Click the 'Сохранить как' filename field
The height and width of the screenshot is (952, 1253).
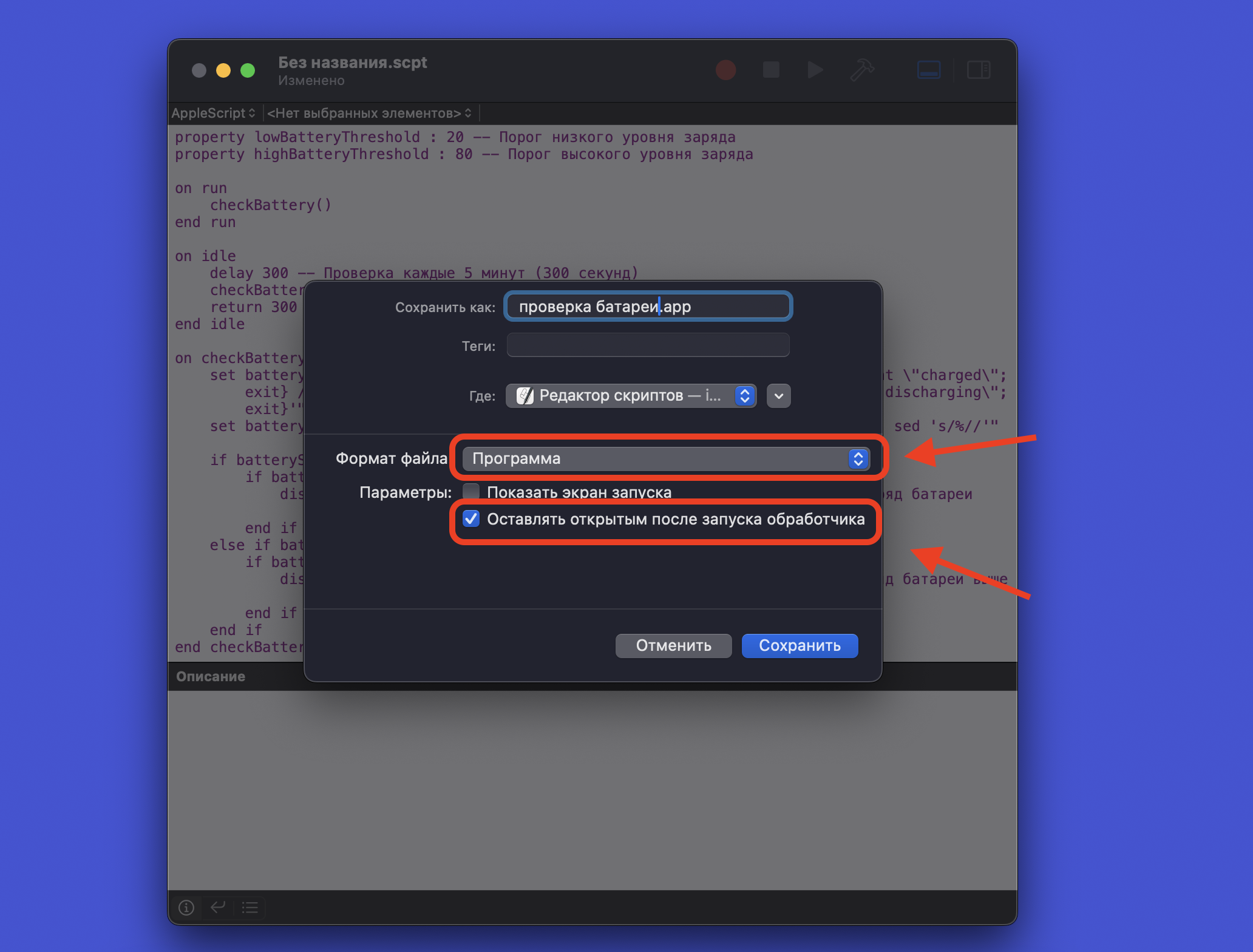(648, 306)
